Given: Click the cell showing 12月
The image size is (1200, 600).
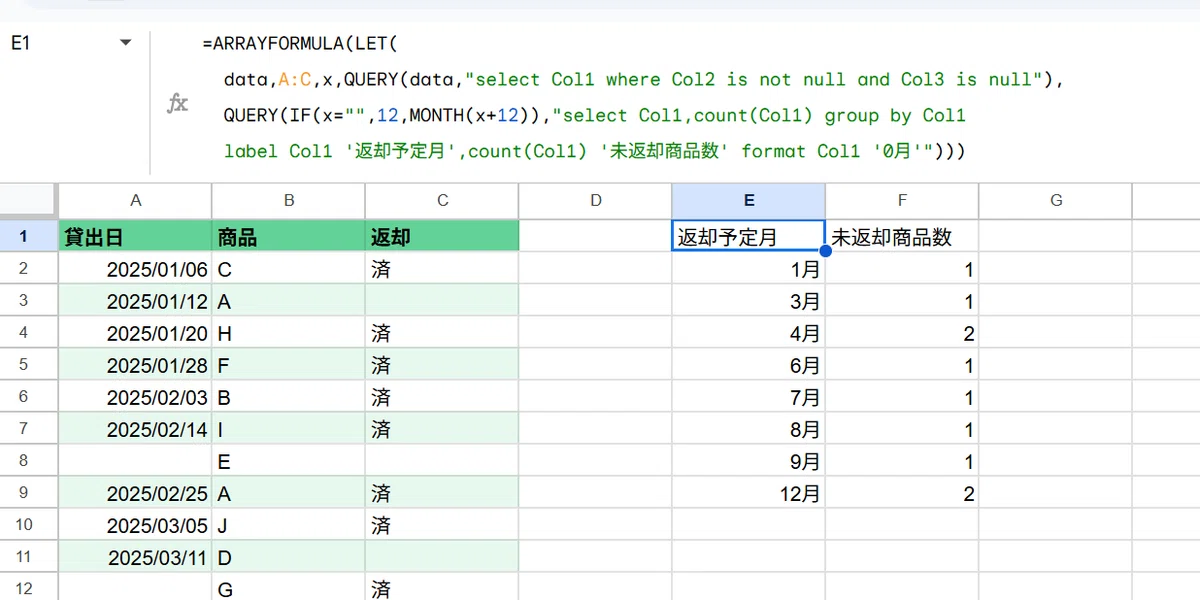Looking at the screenshot, I should pos(749,493).
